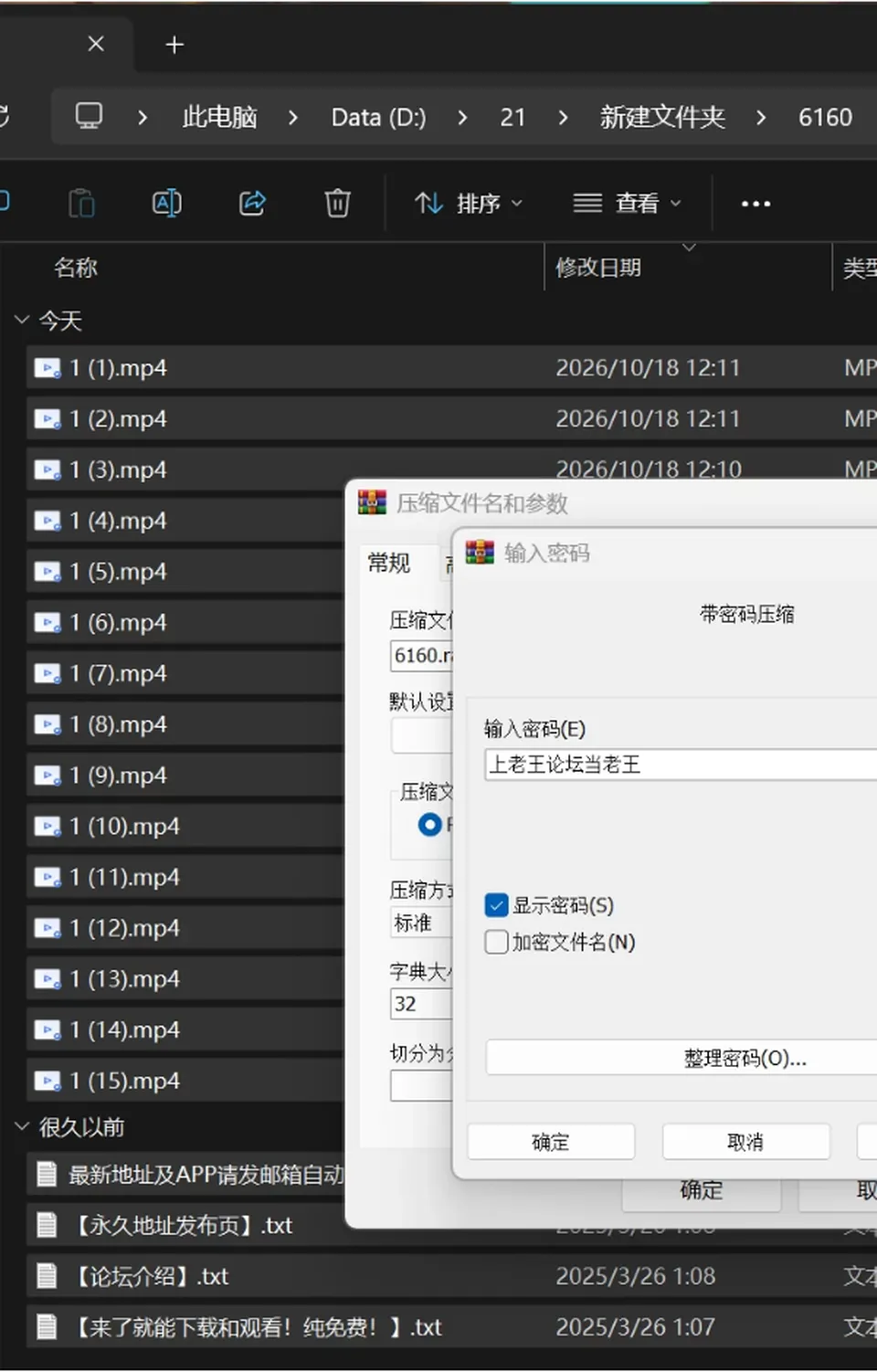This screenshot has width=877, height=1372.
Task: Close the current Explorer tab
Action: click(96, 44)
